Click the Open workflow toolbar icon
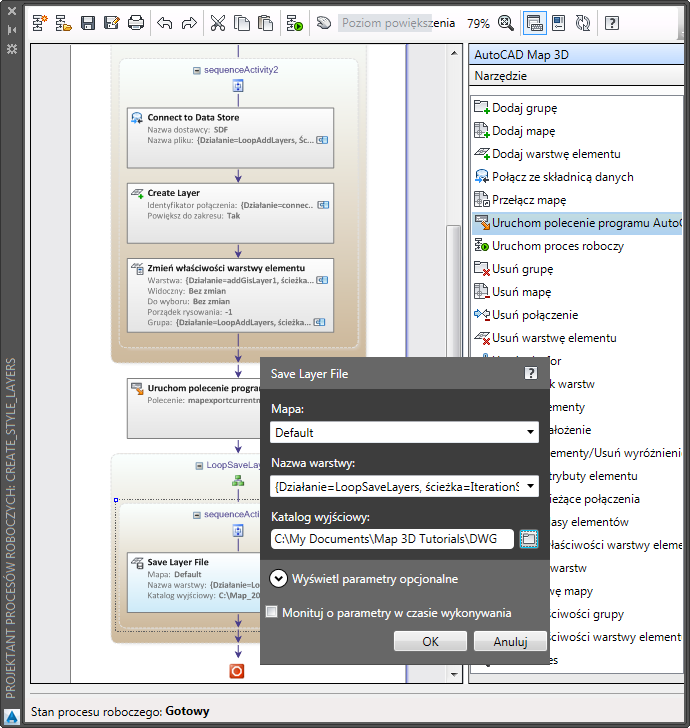 pos(64,23)
